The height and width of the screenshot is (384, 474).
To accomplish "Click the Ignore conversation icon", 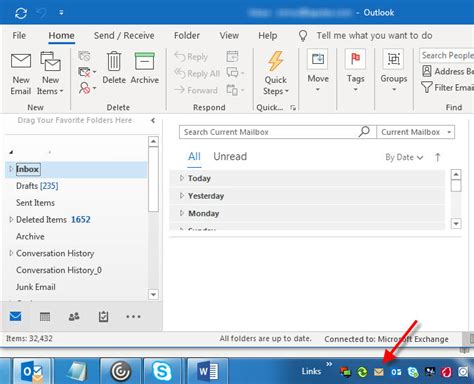I will [x=84, y=56].
